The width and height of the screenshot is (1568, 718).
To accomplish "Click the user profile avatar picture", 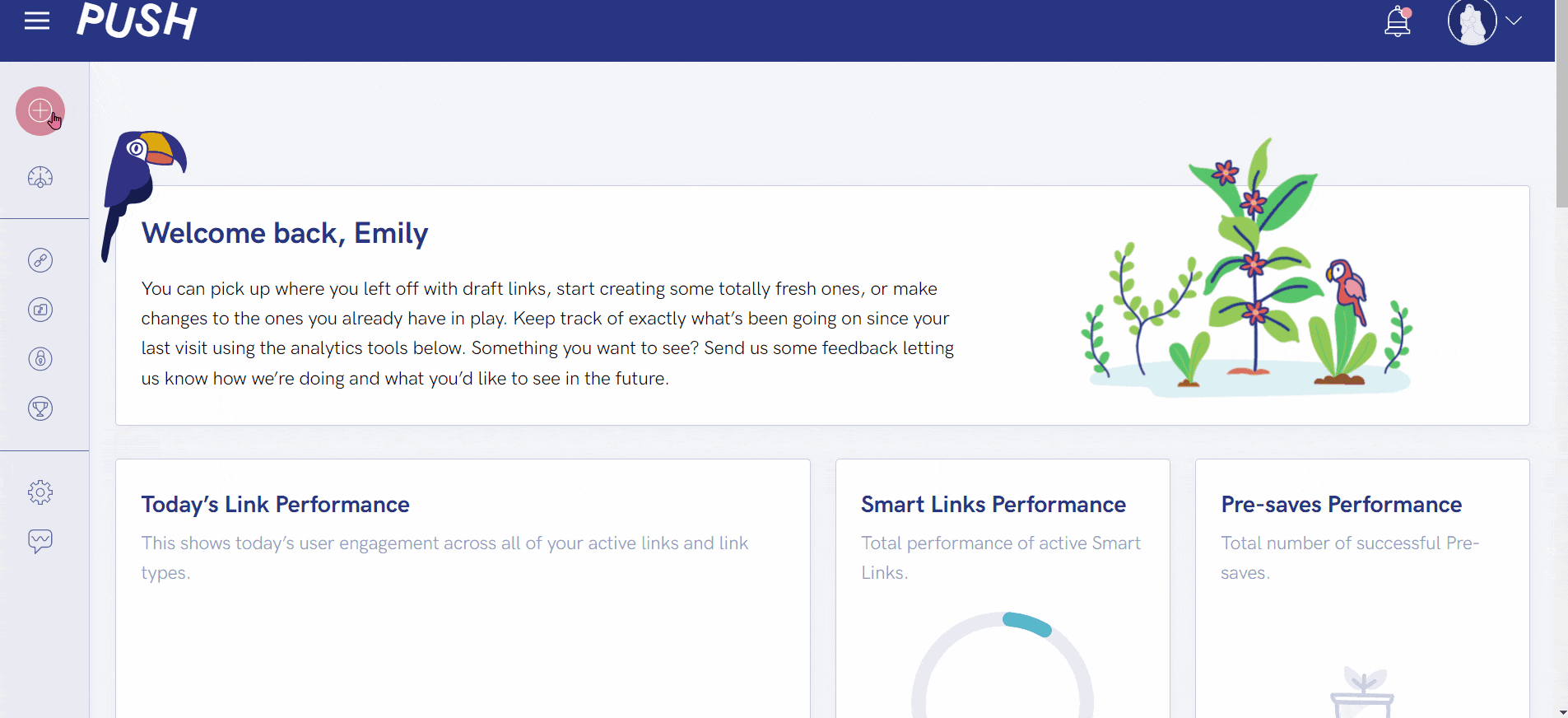I will pos(1472,21).
